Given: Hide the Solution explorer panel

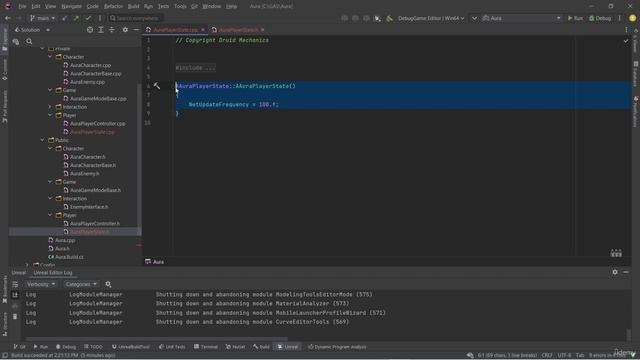Looking at the screenshot, I should [136, 30].
